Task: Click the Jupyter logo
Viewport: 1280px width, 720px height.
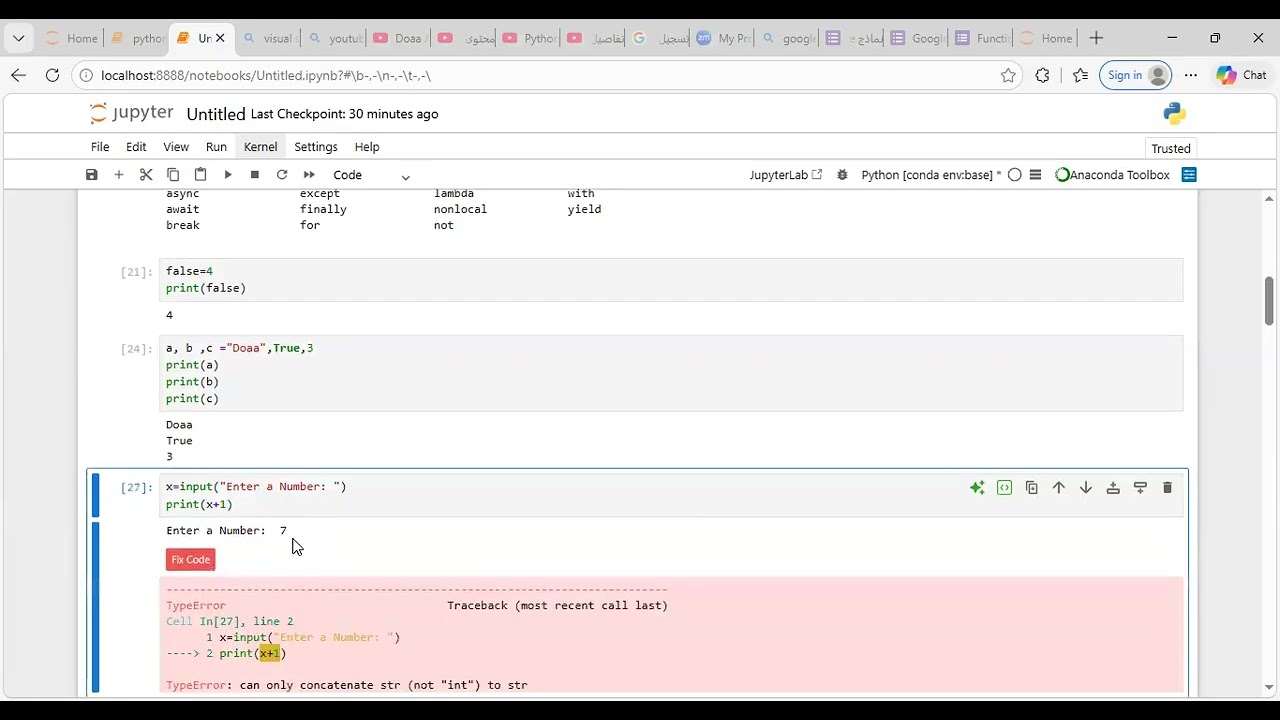Action: coord(131,113)
